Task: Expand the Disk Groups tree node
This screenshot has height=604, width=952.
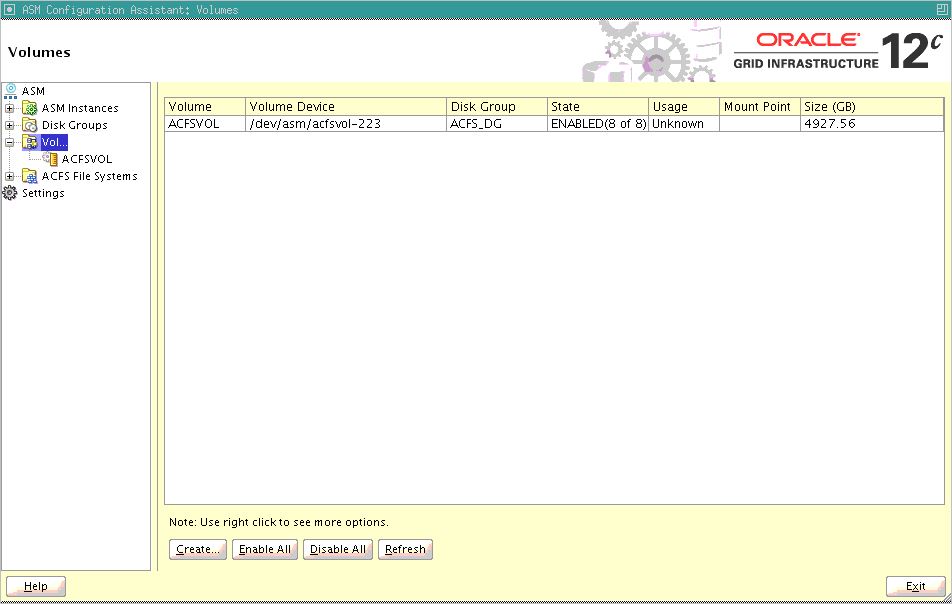Action: click(x=9, y=126)
